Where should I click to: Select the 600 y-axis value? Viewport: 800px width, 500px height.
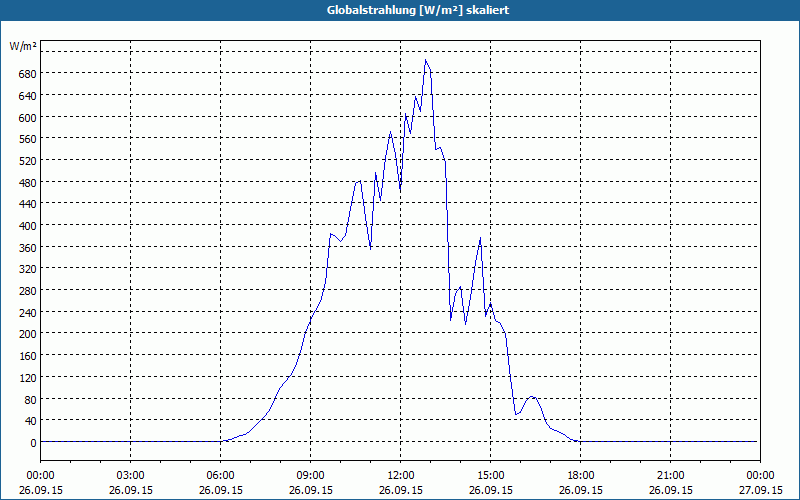(27, 118)
